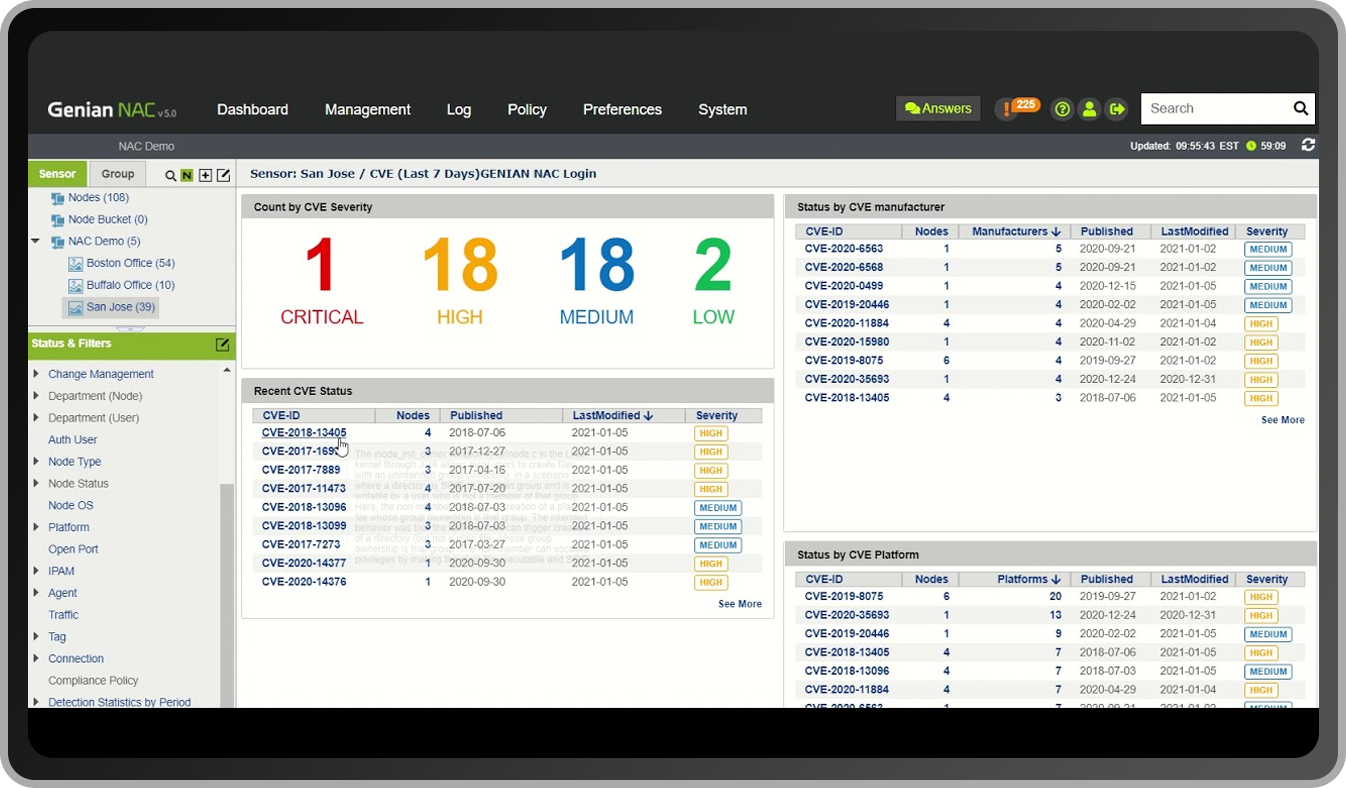The image size is (1346, 788).
Task: Click the logout arrow icon
Action: coord(1117,109)
